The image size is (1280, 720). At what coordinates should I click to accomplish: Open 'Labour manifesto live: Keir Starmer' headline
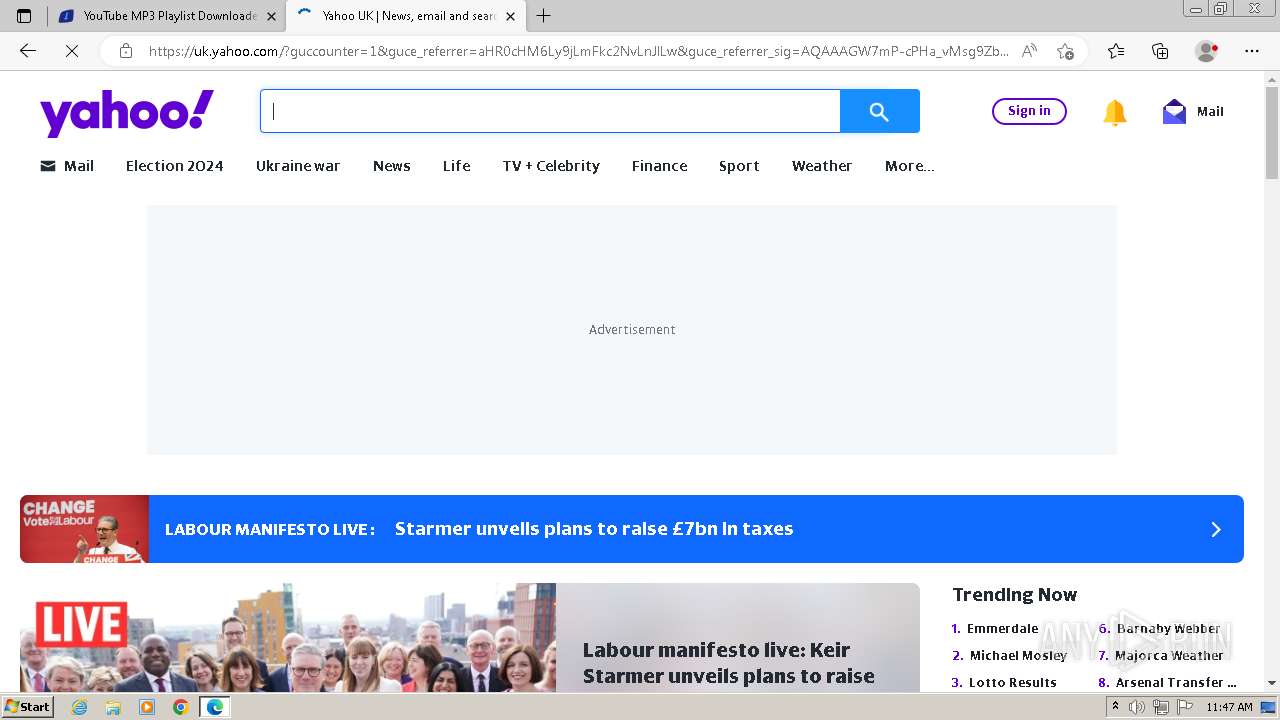click(x=729, y=663)
